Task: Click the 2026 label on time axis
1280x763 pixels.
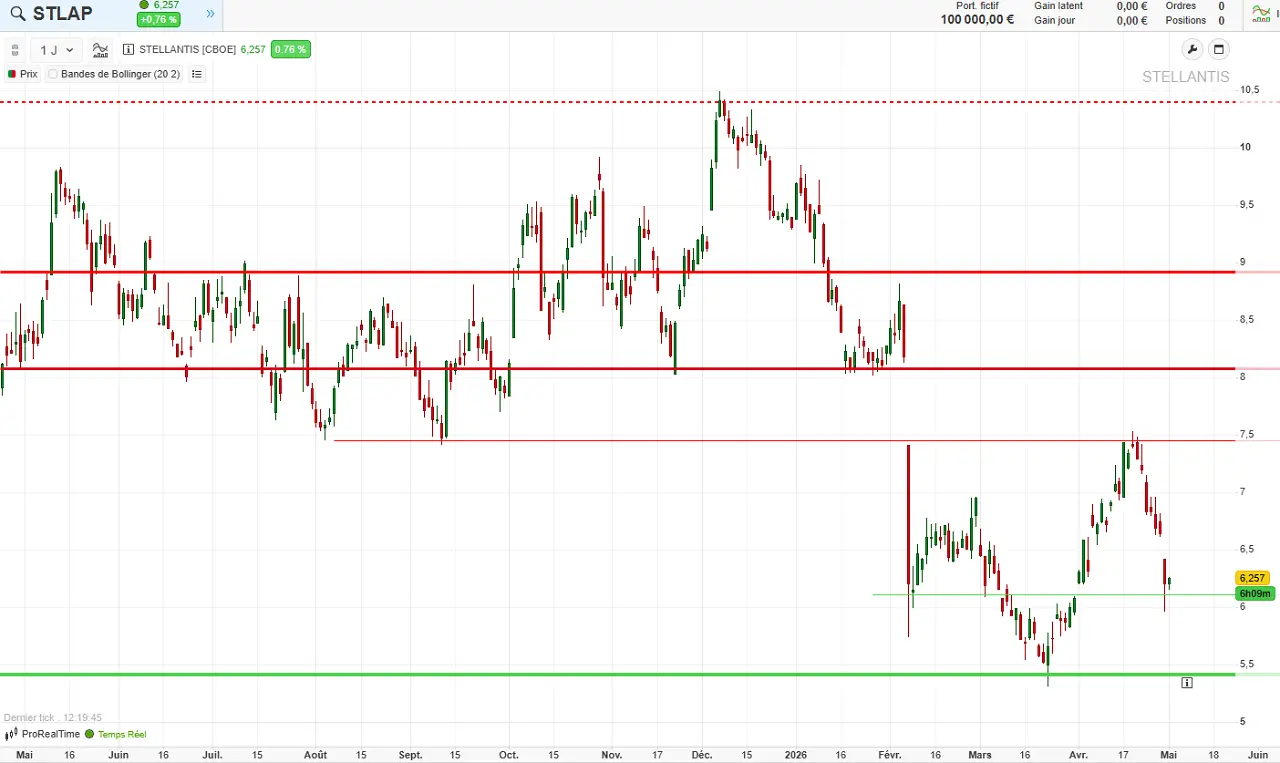Action: point(796,755)
